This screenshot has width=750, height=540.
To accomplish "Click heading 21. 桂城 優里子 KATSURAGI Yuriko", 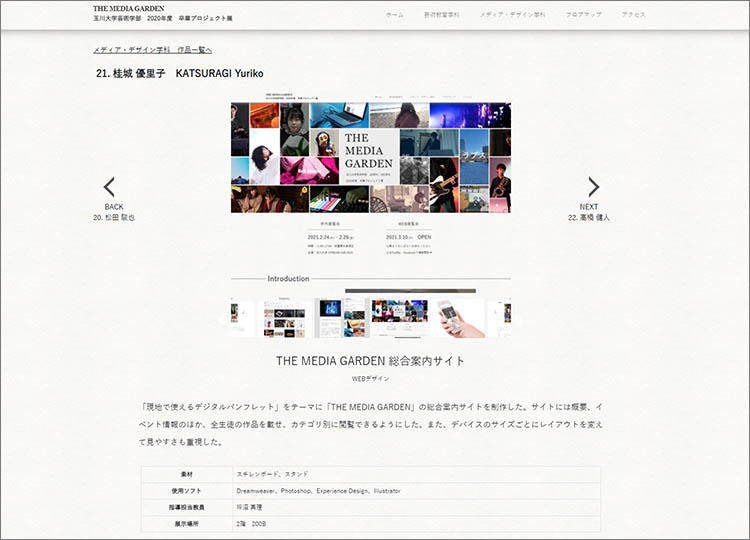I will 179,73.
